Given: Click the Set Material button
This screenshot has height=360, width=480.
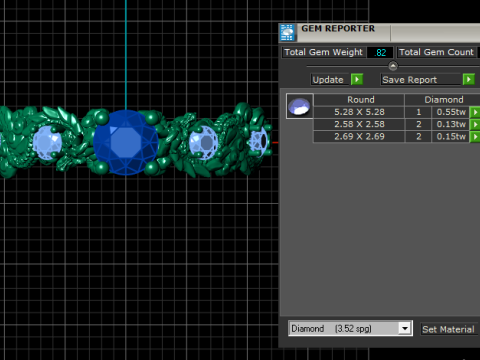Looking at the screenshot, I should (x=449, y=329).
